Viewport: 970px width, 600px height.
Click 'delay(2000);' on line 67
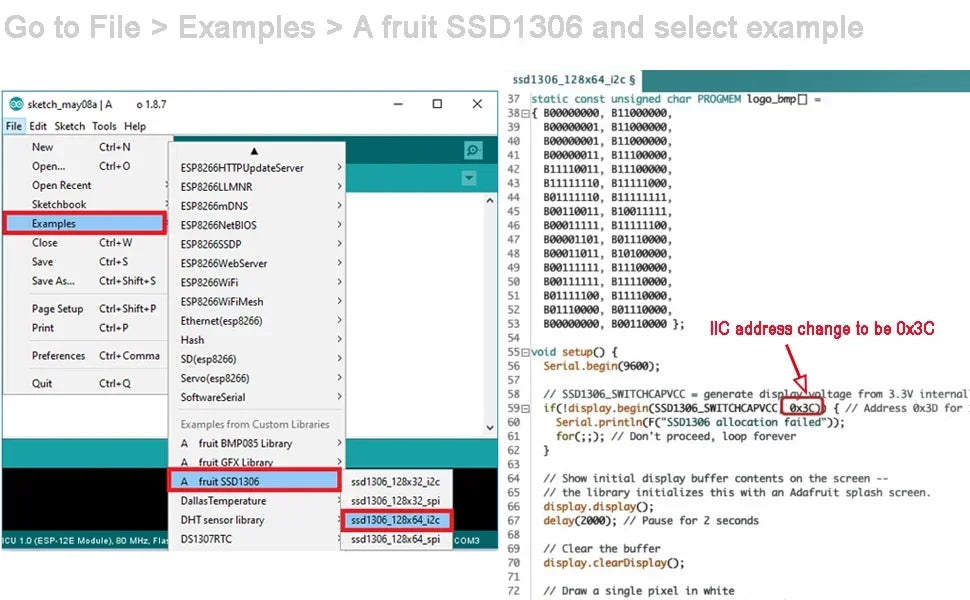click(x=580, y=521)
